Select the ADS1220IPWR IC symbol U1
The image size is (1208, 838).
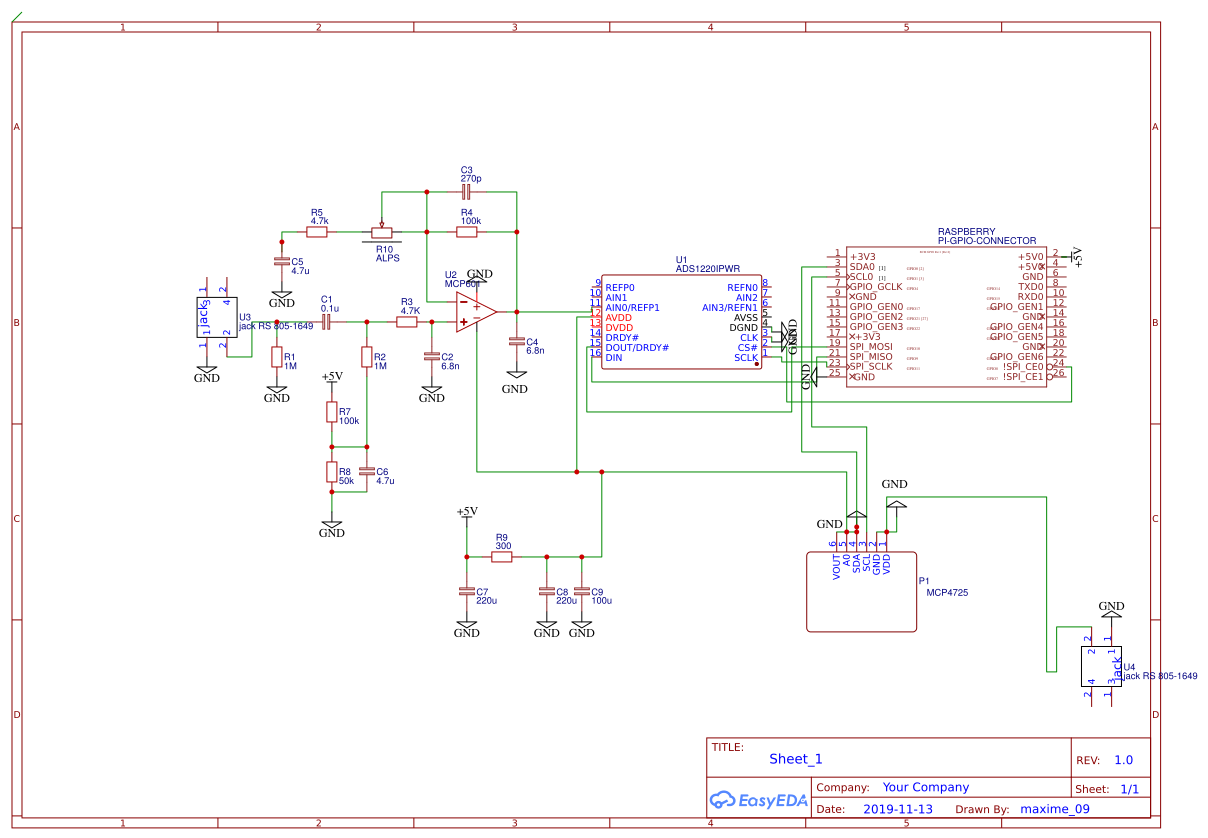[680, 320]
